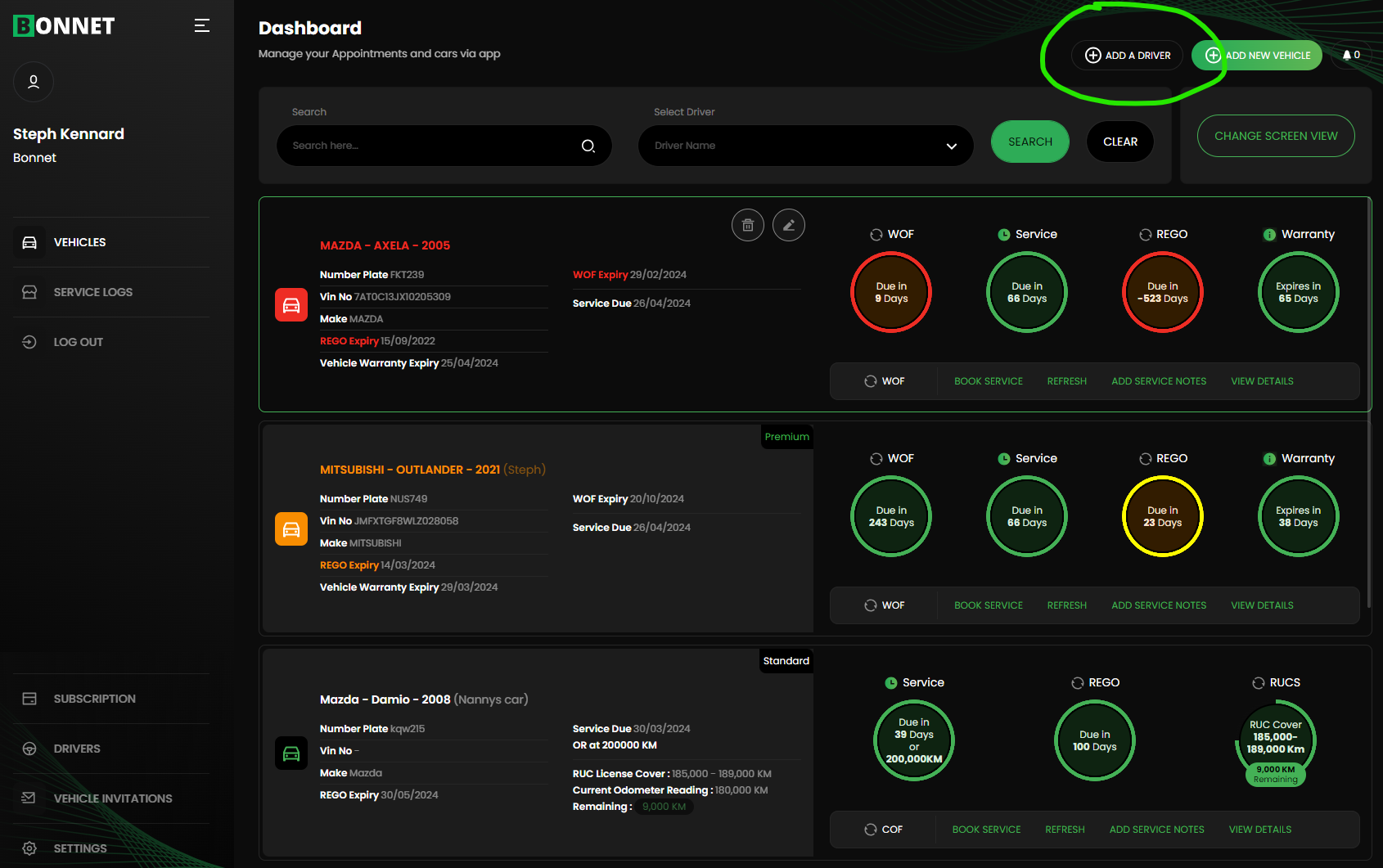The height and width of the screenshot is (868, 1383).
Task: View details of Mazda Damio
Action: pos(1260,830)
